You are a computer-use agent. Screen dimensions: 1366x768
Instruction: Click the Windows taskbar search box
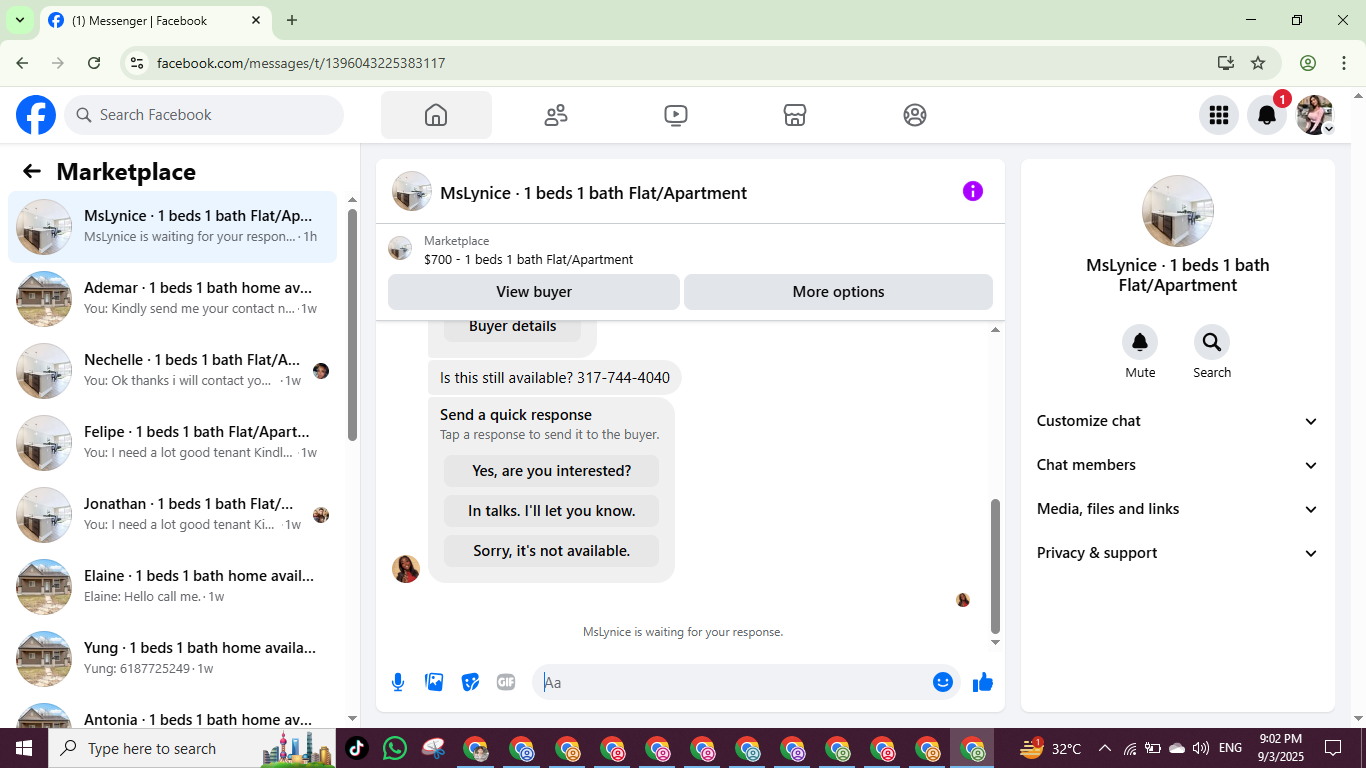click(x=191, y=748)
